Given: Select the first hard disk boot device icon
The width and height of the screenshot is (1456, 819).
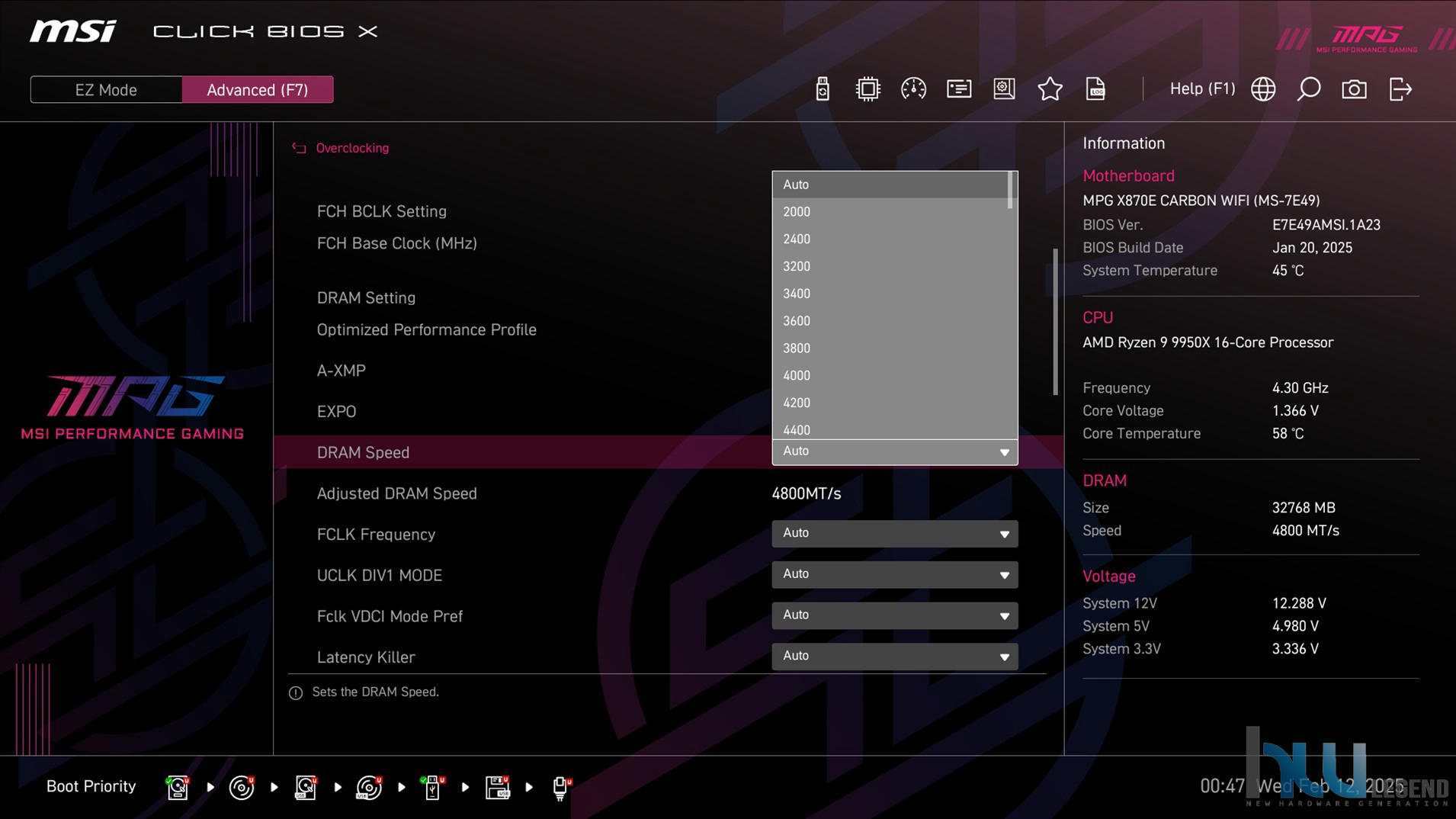Looking at the screenshot, I should click(178, 787).
